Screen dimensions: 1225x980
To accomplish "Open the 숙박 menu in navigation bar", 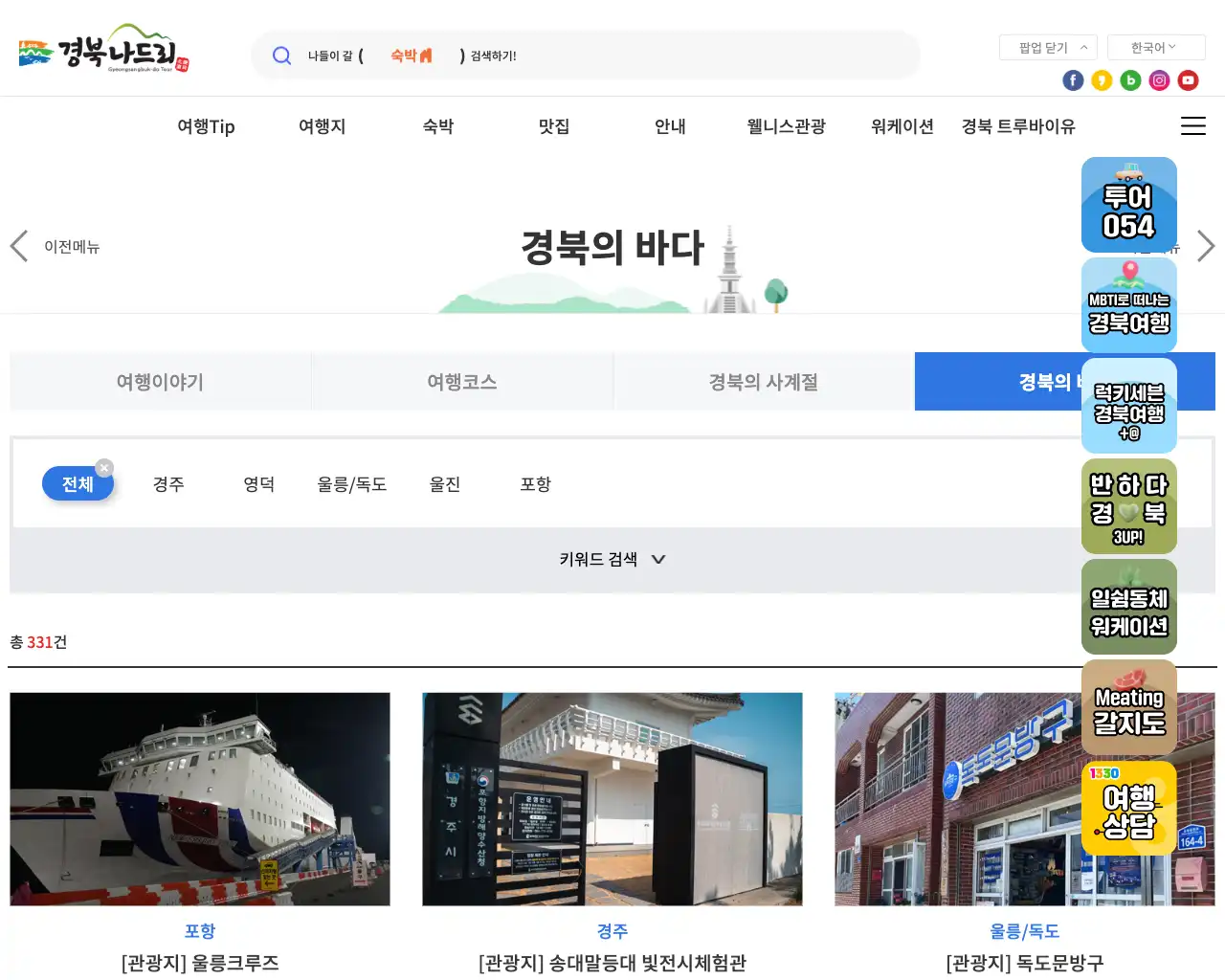I will coord(438,126).
